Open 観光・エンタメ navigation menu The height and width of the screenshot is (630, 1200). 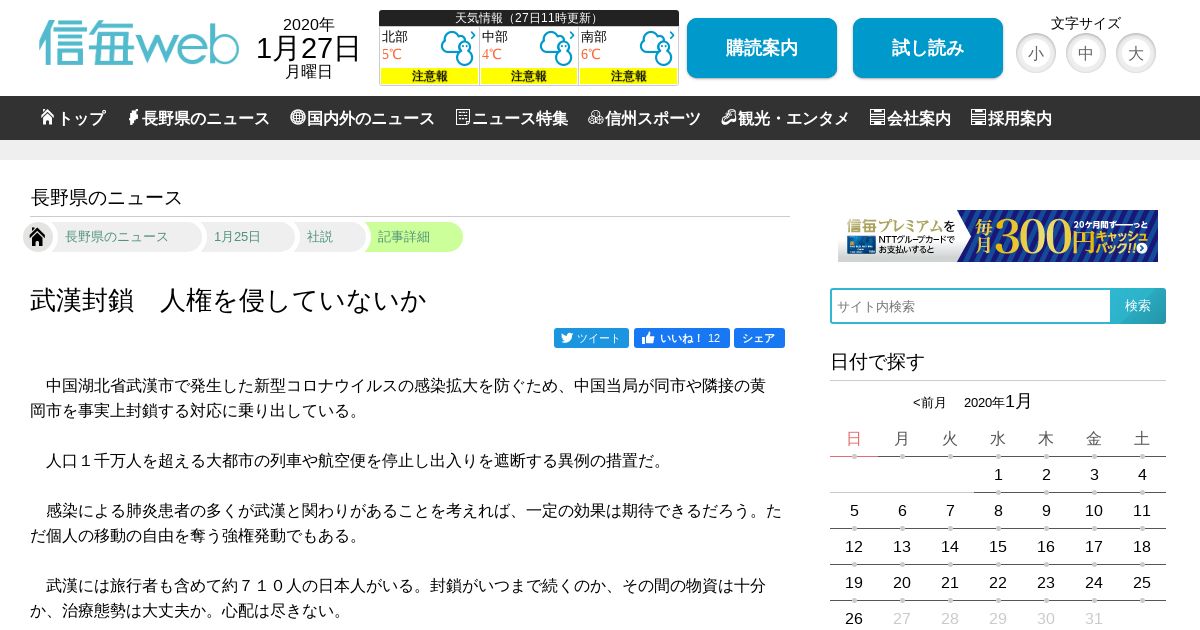click(785, 118)
